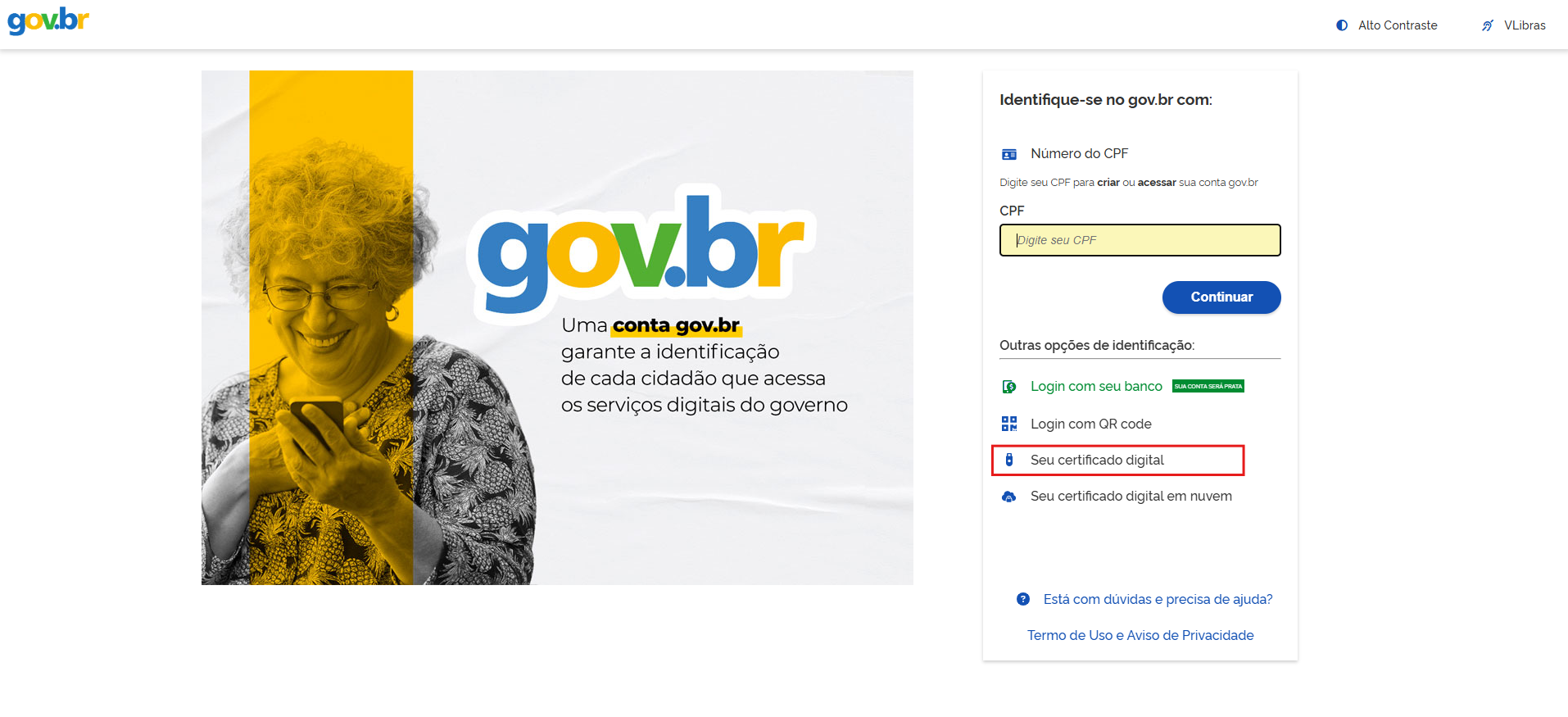Click the Alto Contraste half-circle icon
The height and width of the screenshot is (717, 1568).
pyautogui.click(x=1342, y=25)
